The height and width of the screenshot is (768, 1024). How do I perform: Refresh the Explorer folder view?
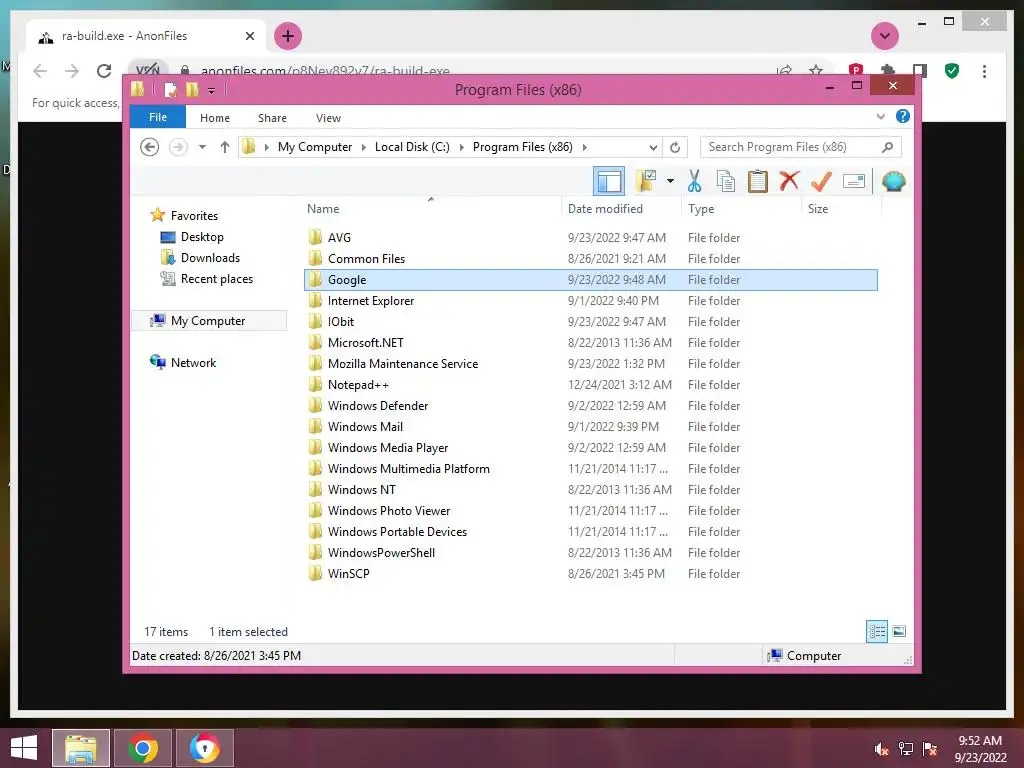[675, 148]
